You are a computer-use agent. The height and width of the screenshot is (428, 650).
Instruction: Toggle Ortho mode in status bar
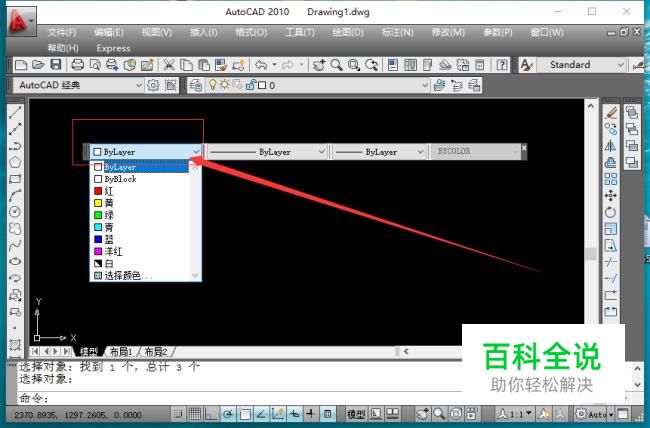(x=211, y=413)
